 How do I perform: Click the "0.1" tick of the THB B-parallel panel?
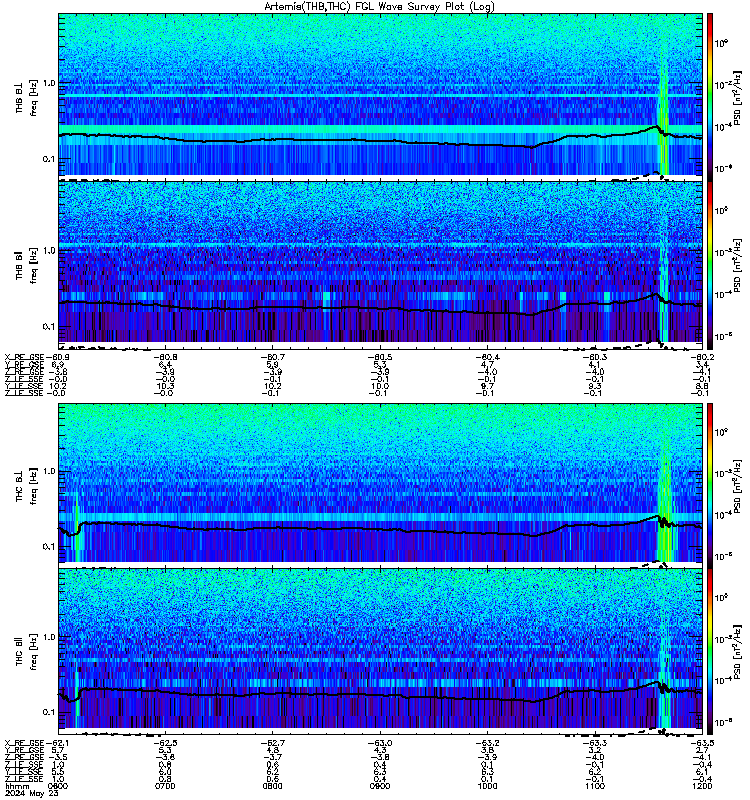[x=49, y=327]
